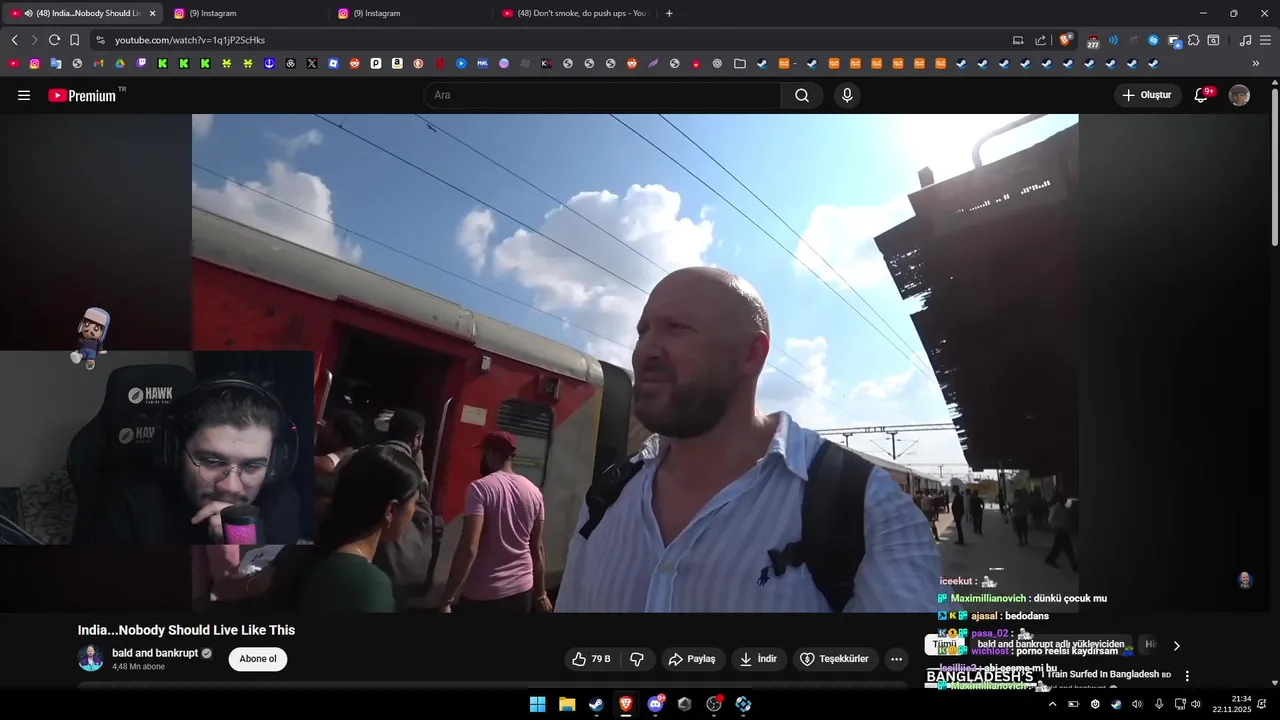Share the video via Paylaş
Image resolution: width=1280 pixels, height=720 pixels.
pyautogui.click(x=693, y=659)
